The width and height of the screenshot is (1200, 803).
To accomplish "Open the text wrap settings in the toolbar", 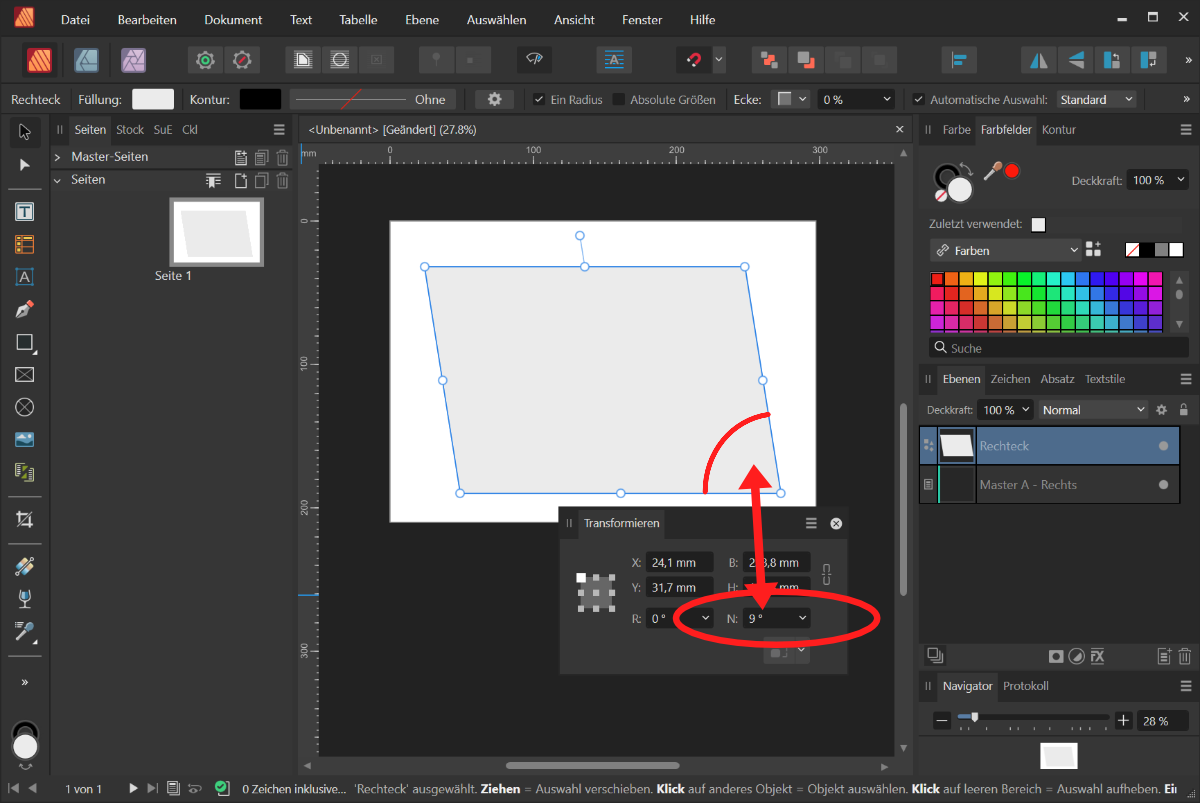I will [x=613, y=59].
